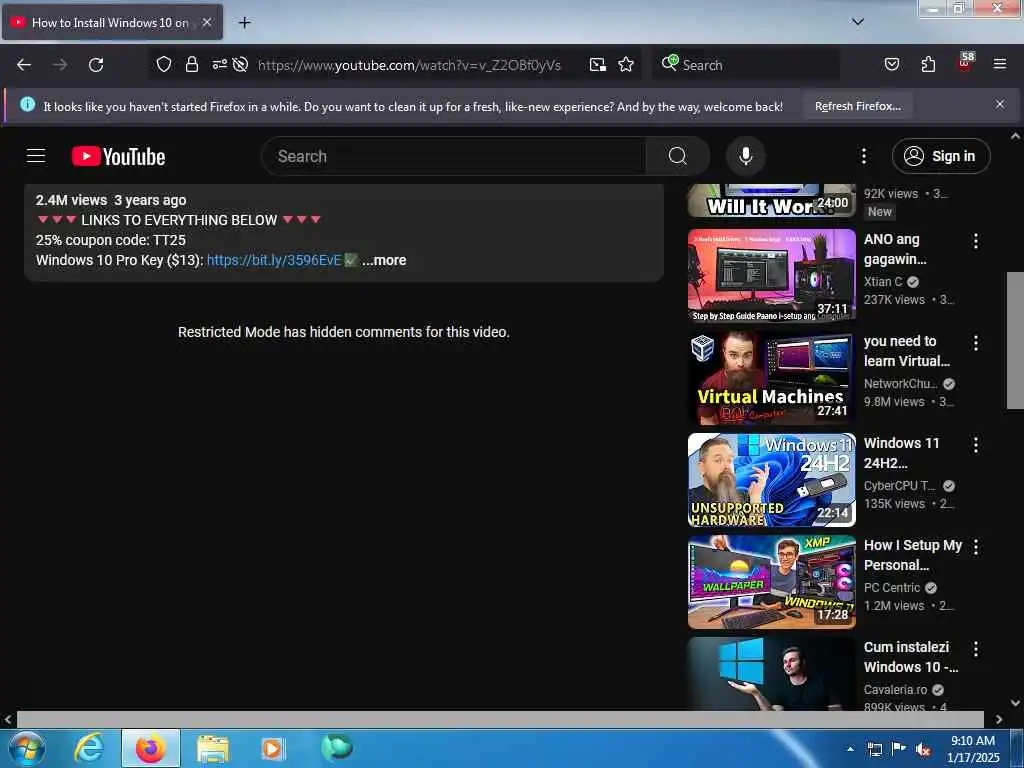This screenshot has height=768, width=1024.
Task: Click the vertical page scrollbar thumb
Action: 1015,340
